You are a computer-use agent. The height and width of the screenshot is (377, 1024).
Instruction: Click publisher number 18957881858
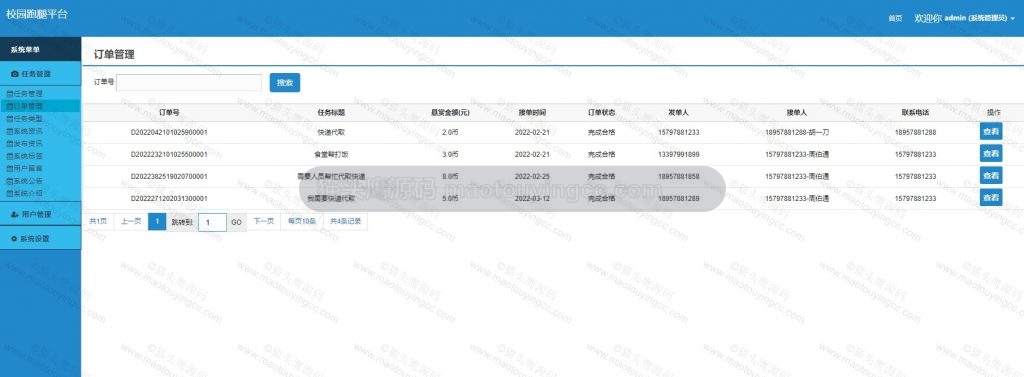(x=679, y=176)
